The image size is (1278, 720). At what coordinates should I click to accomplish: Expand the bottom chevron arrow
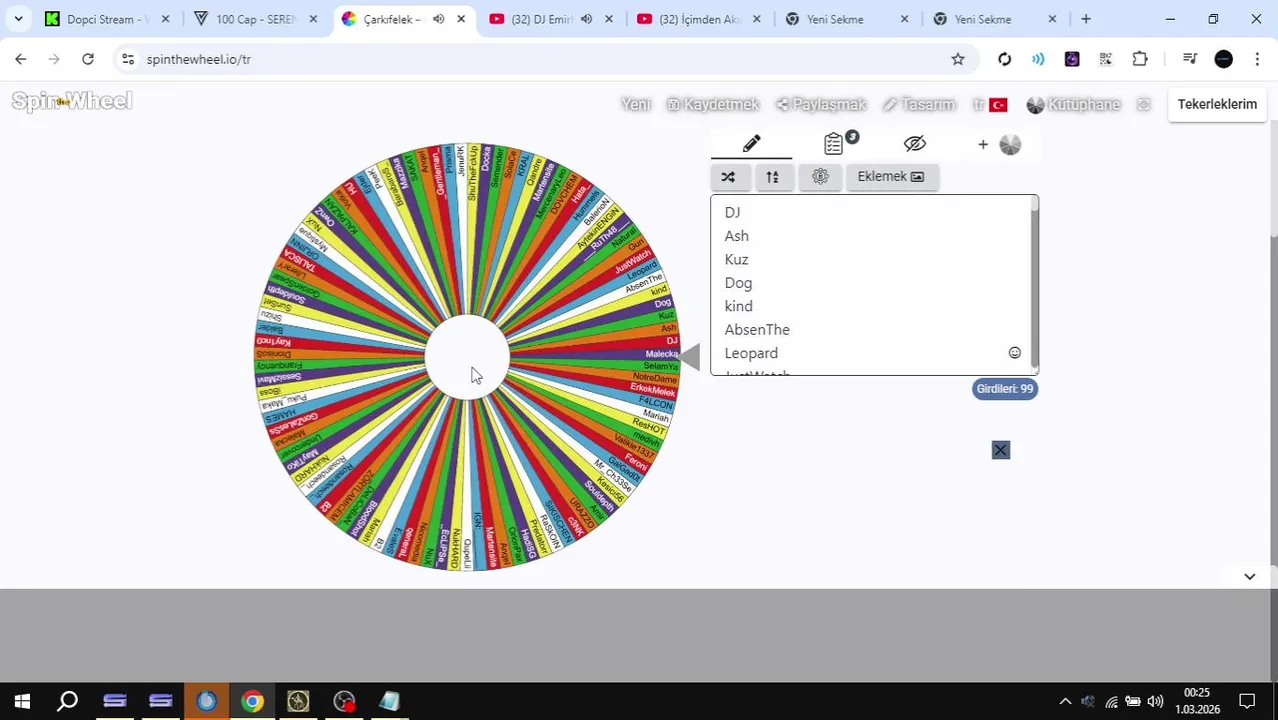(1249, 577)
